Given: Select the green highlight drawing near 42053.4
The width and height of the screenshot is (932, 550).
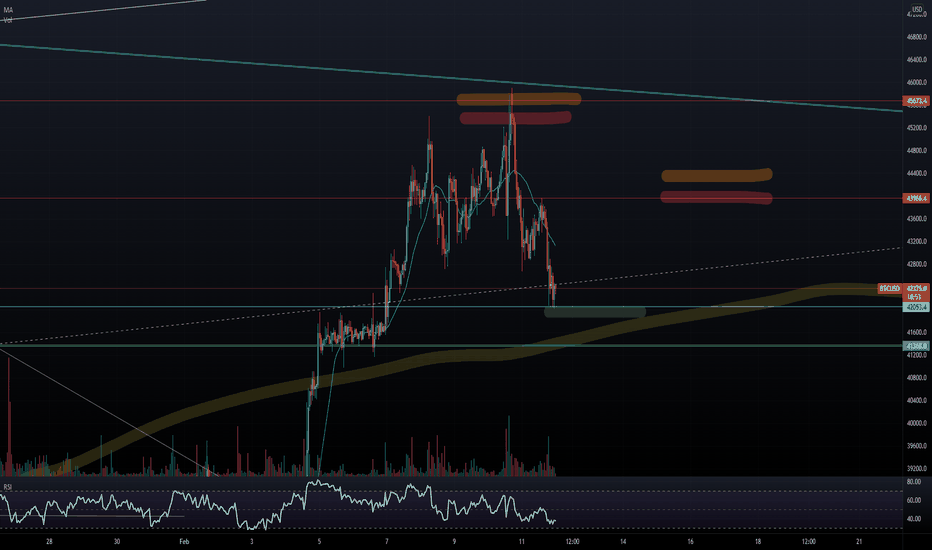Looking at the screenshot, I should tap(595, 312).
